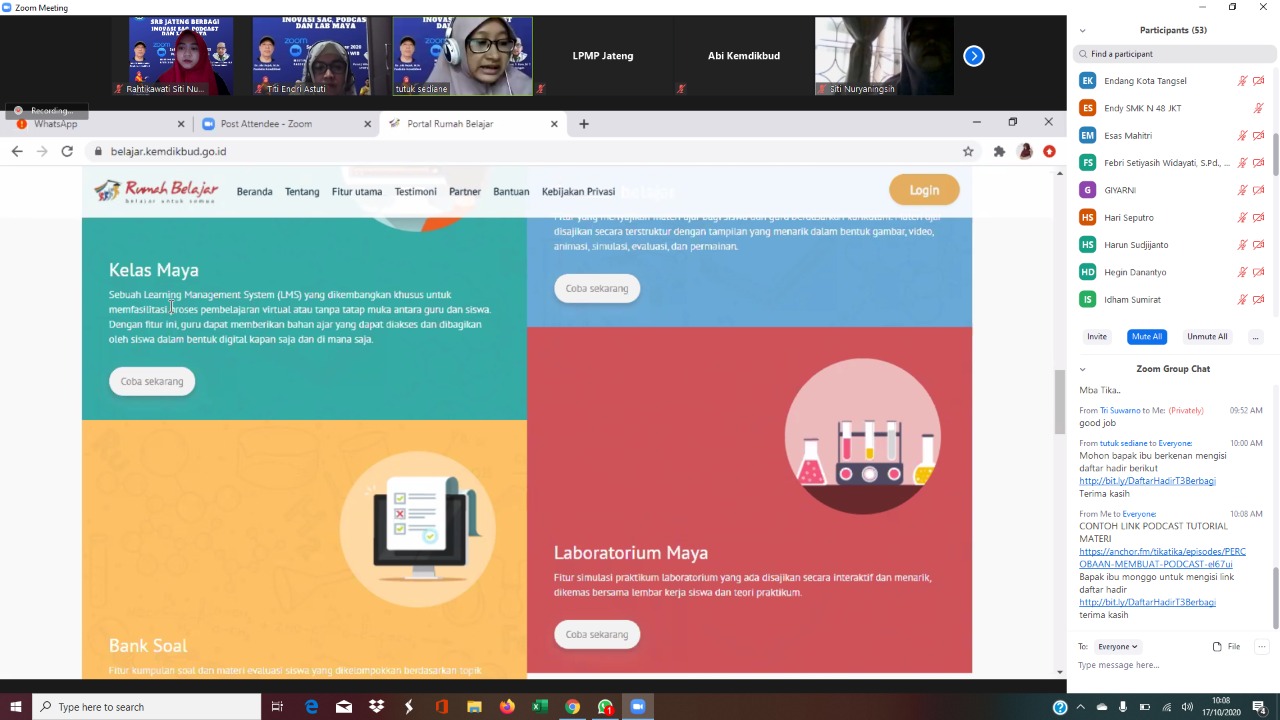This screenshot has width=1280, height=720.
Task: Show next video thumbnails with the blue arrow
Action: [x=974, y=56]
